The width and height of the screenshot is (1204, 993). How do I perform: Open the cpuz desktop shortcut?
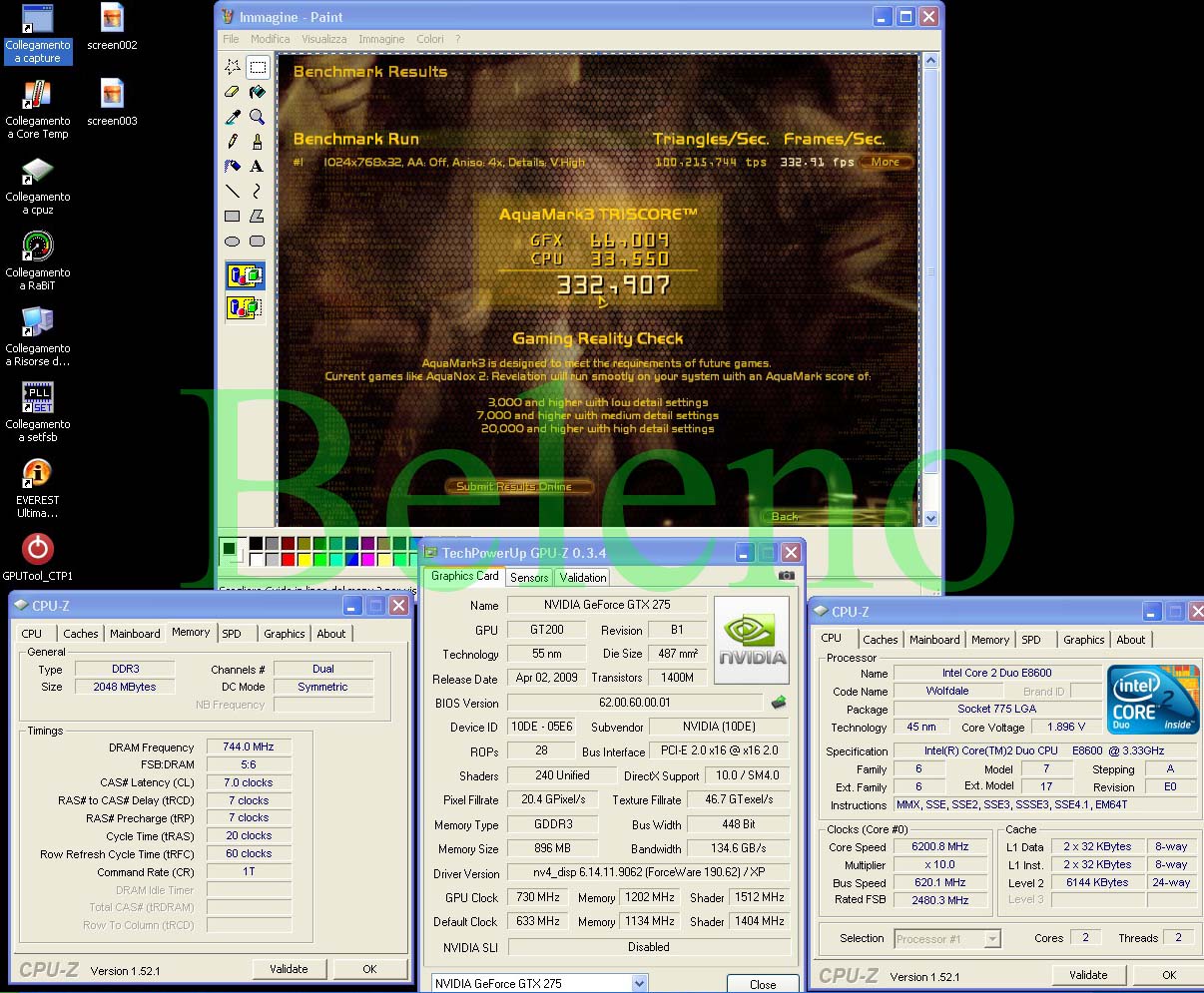click(38, 186)
